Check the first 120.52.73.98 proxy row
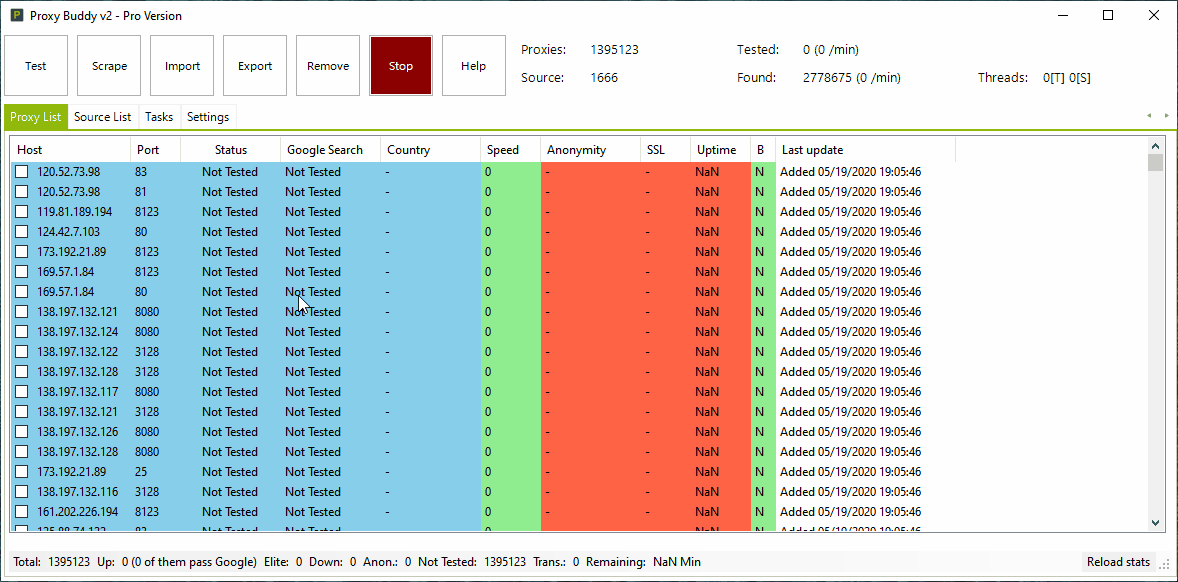Screen dimensions: 1178x582 pyautogui.click(x=21, y=171)
